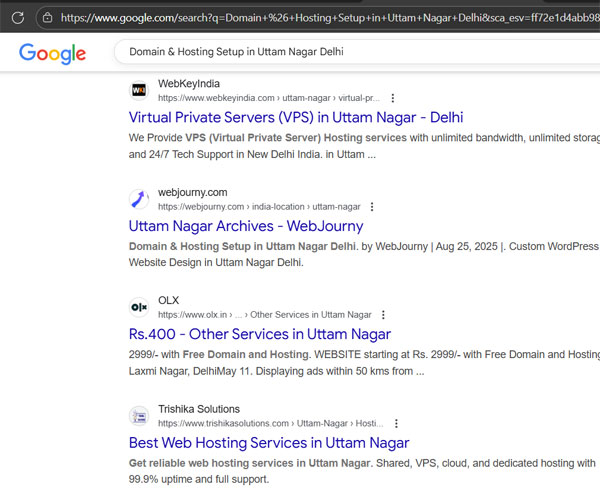Click the Trishika Solutions favicon
600x500 pixels.
click(x=139, y=416)
